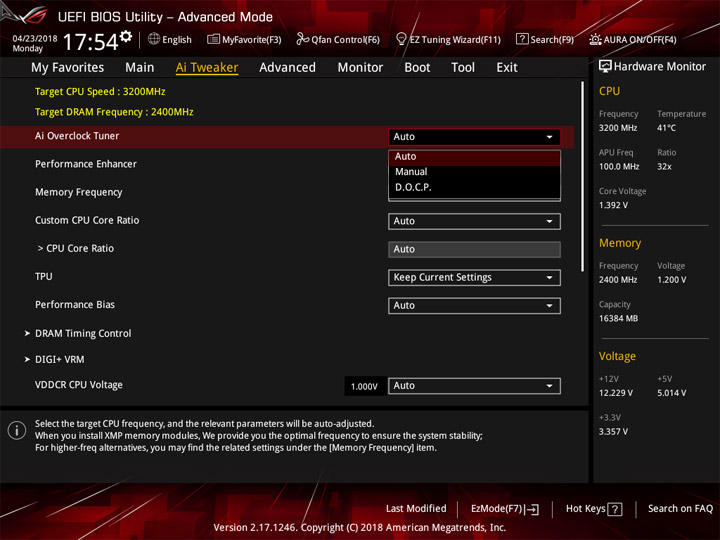Open the Ai Overclock Tuner dropdown

point(474,137)
